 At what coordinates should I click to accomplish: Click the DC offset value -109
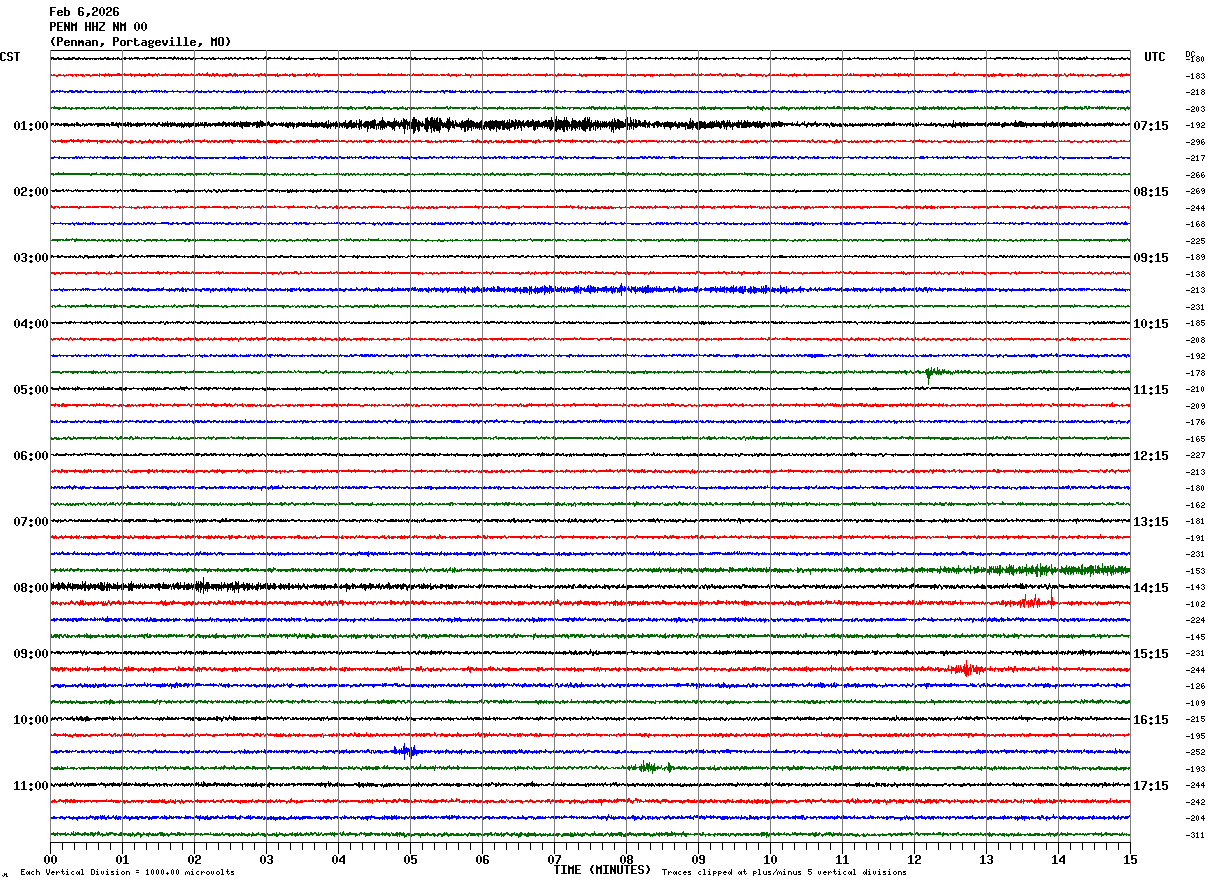click(1195, 702)
